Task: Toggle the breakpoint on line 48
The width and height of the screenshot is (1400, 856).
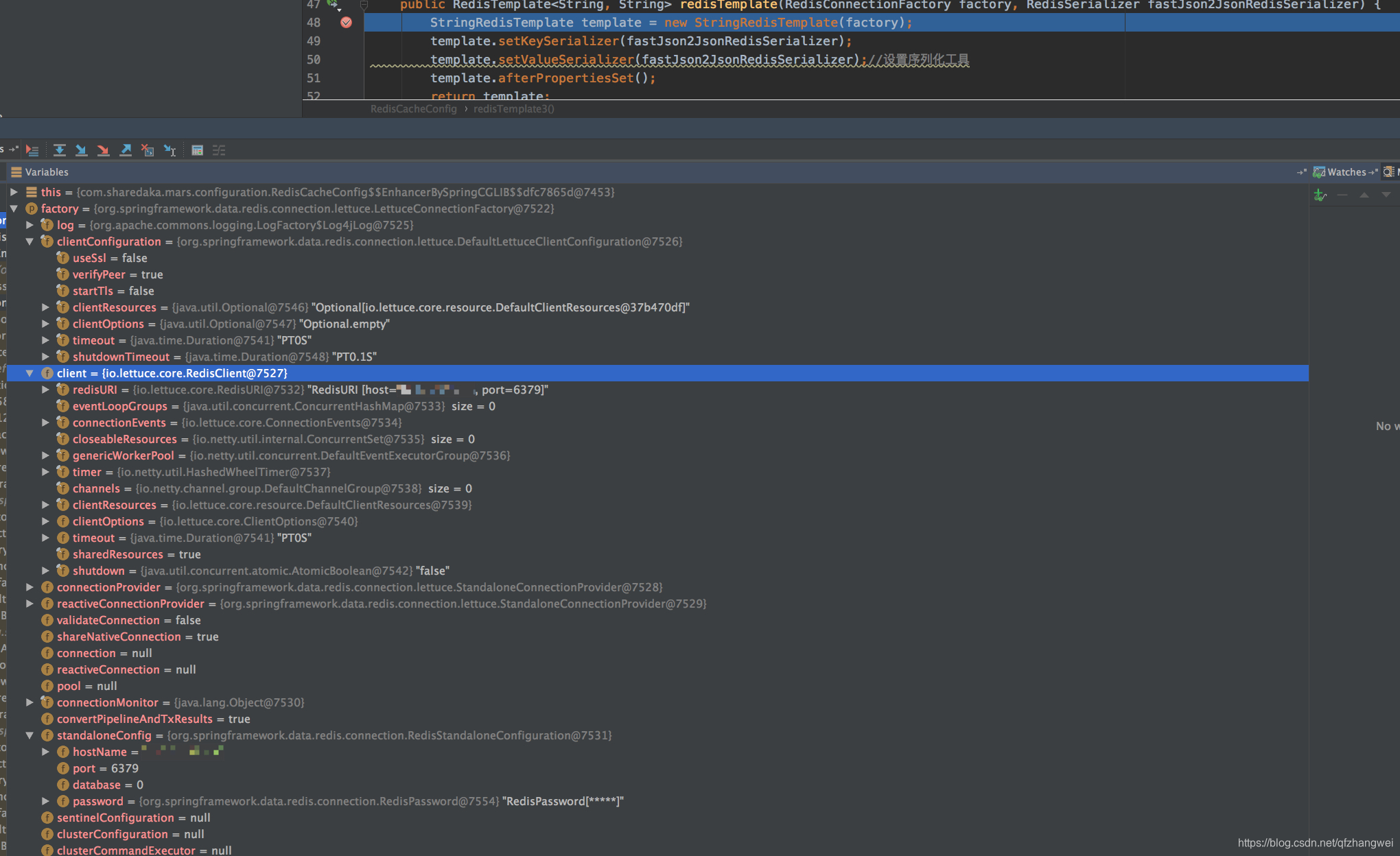Action: tap(346, 23)
